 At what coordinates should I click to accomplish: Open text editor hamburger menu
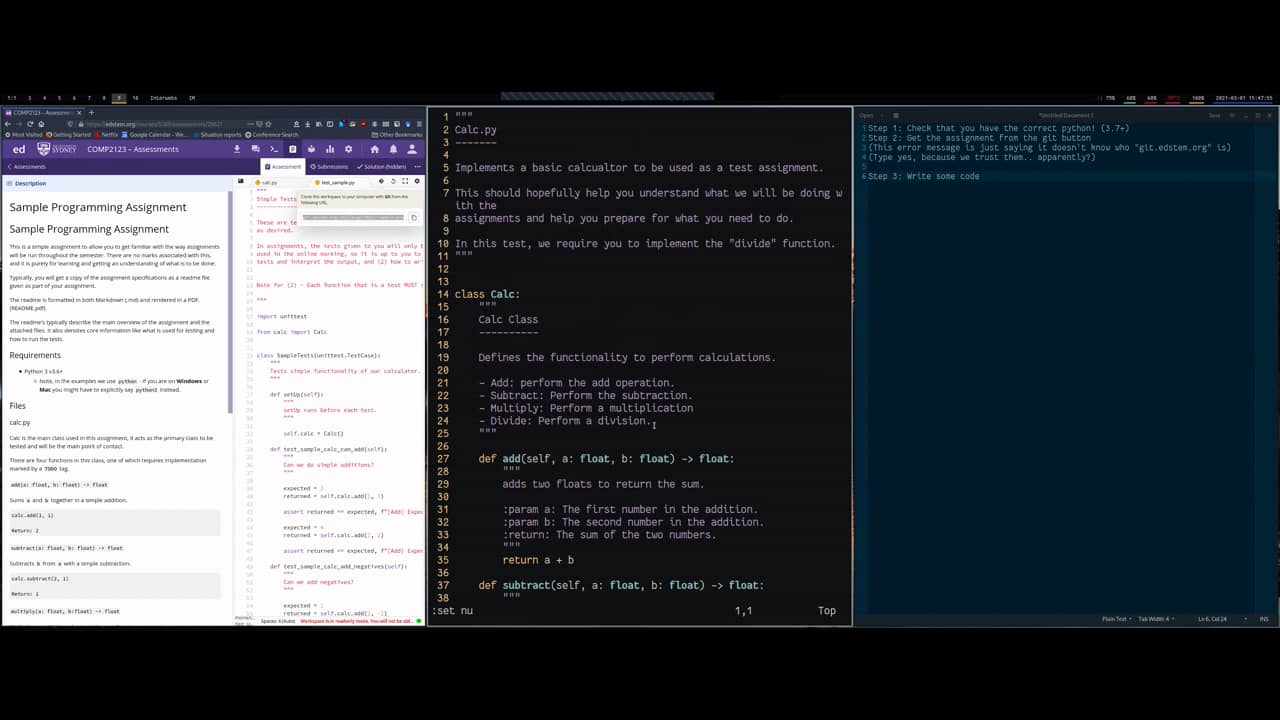[x=1232, y=115]
